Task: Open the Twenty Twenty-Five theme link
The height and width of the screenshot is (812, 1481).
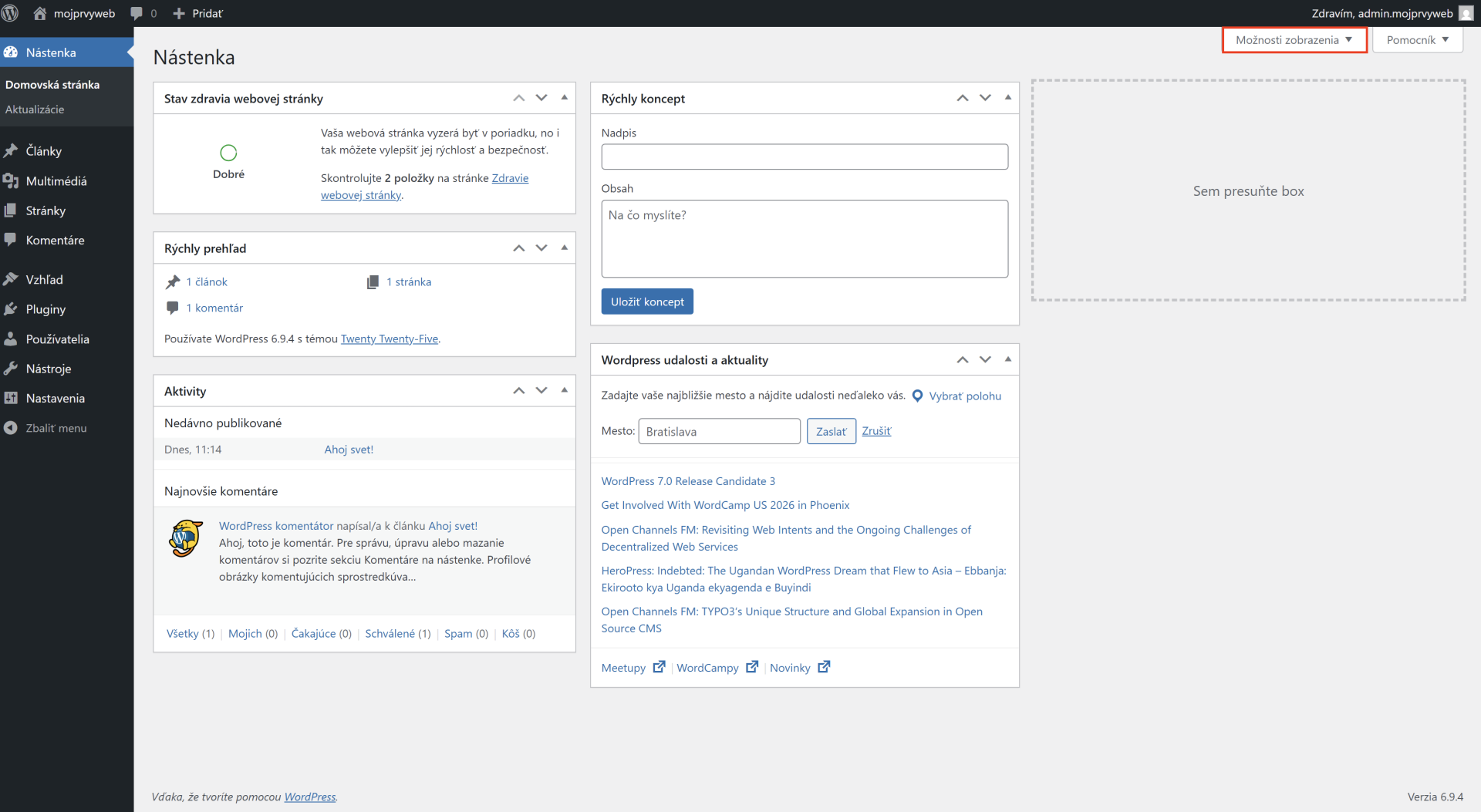Action: [x=390, y=339]
